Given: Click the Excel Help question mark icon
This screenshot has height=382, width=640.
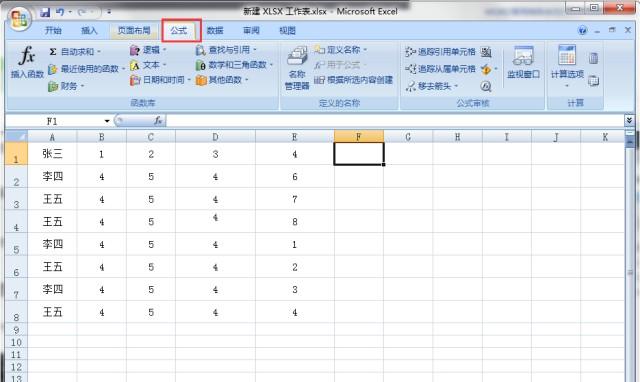Looking at the screenshot, I should click(x=582, y=30).
